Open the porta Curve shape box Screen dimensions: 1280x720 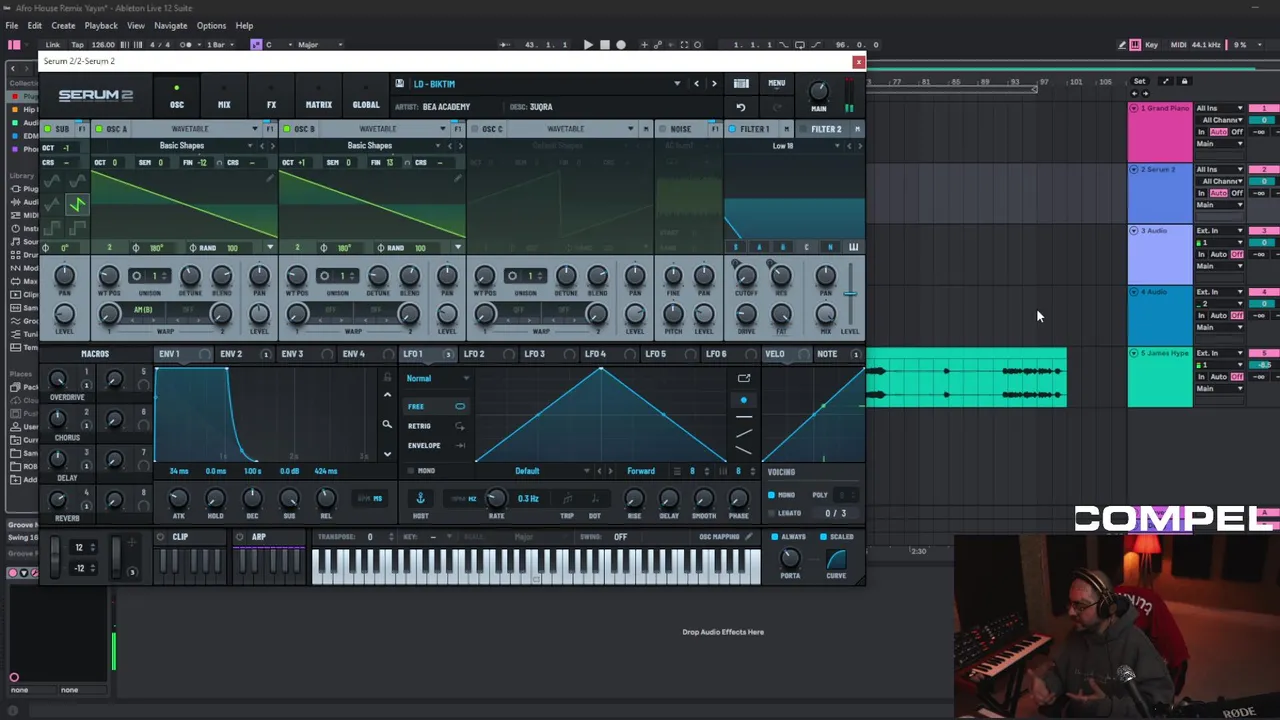[836, 558]
